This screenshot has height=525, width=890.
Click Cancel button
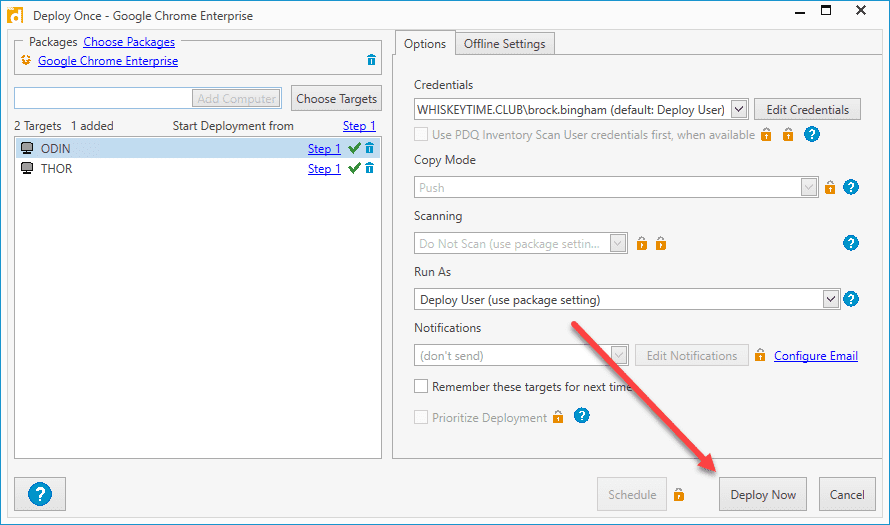coord(847,494)
